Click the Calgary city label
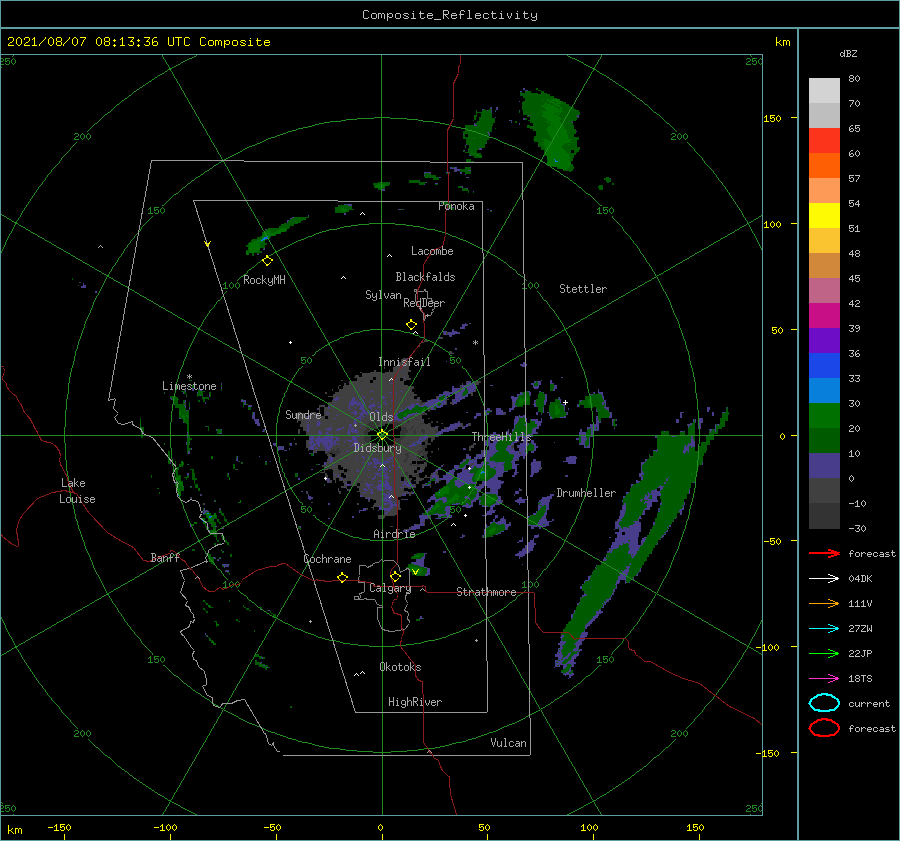Screen dimensions: 900x841 390,588
